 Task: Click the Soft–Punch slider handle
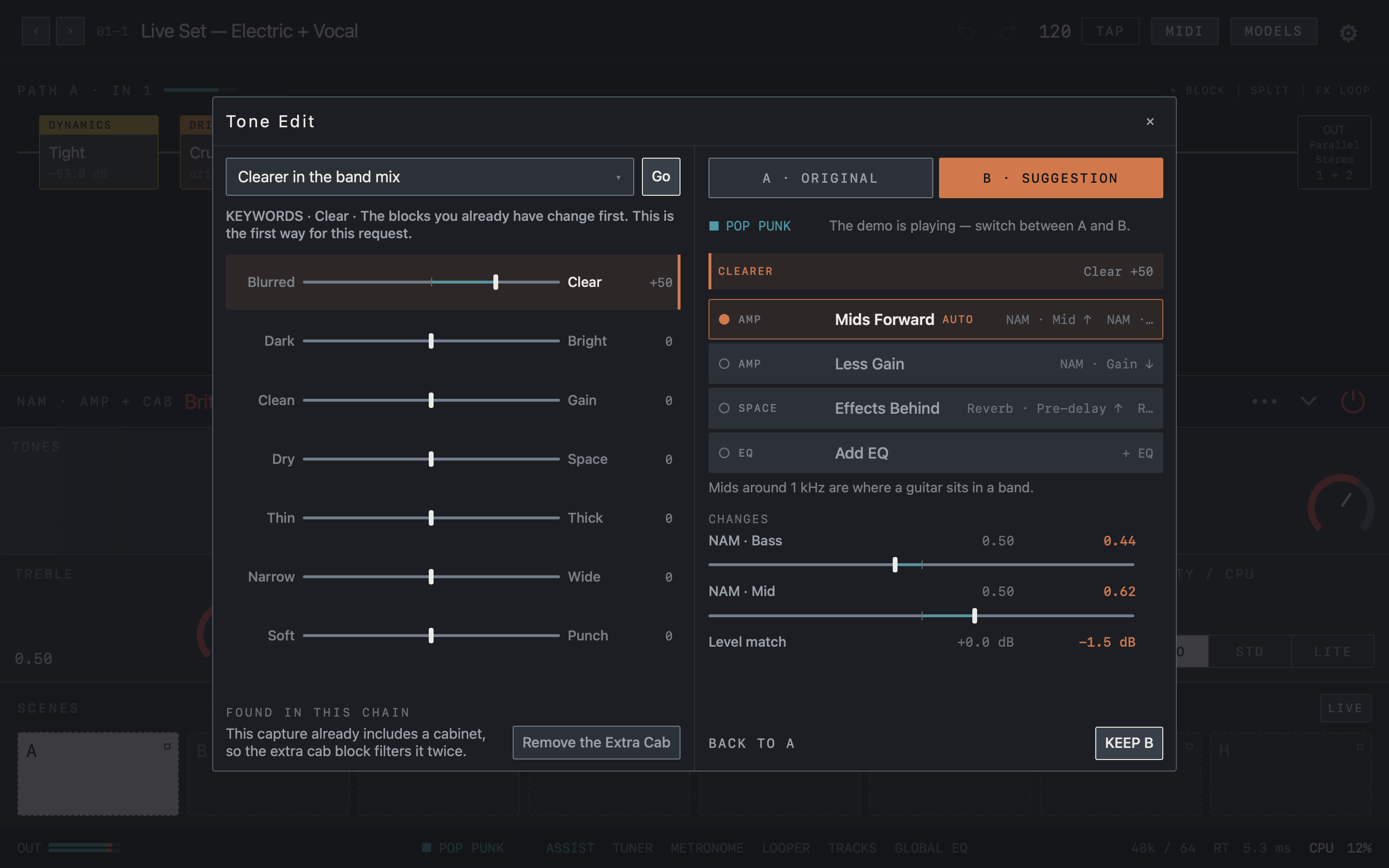431,636
